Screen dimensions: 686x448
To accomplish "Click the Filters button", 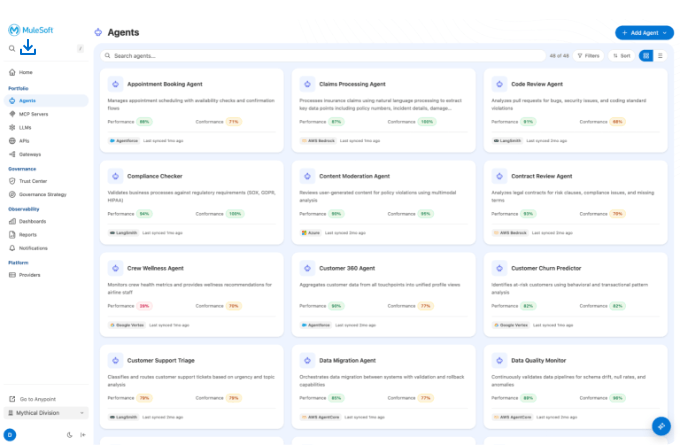I will (x=588, y=56).
